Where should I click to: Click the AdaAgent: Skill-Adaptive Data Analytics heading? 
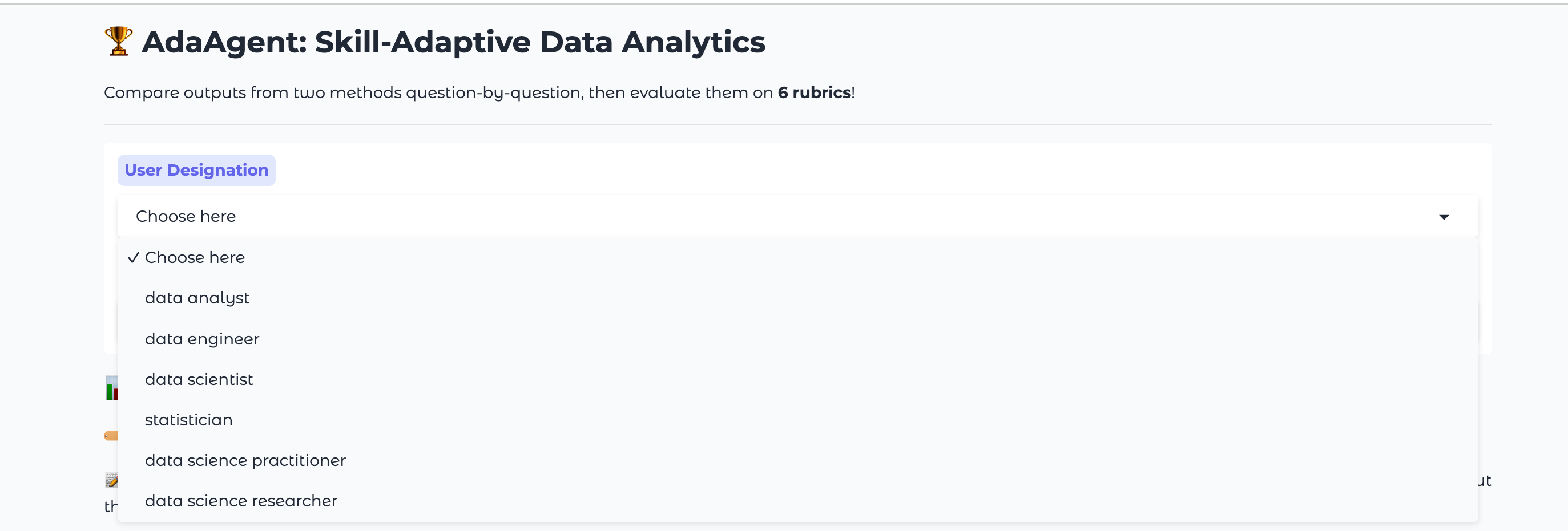pos(453,42)
